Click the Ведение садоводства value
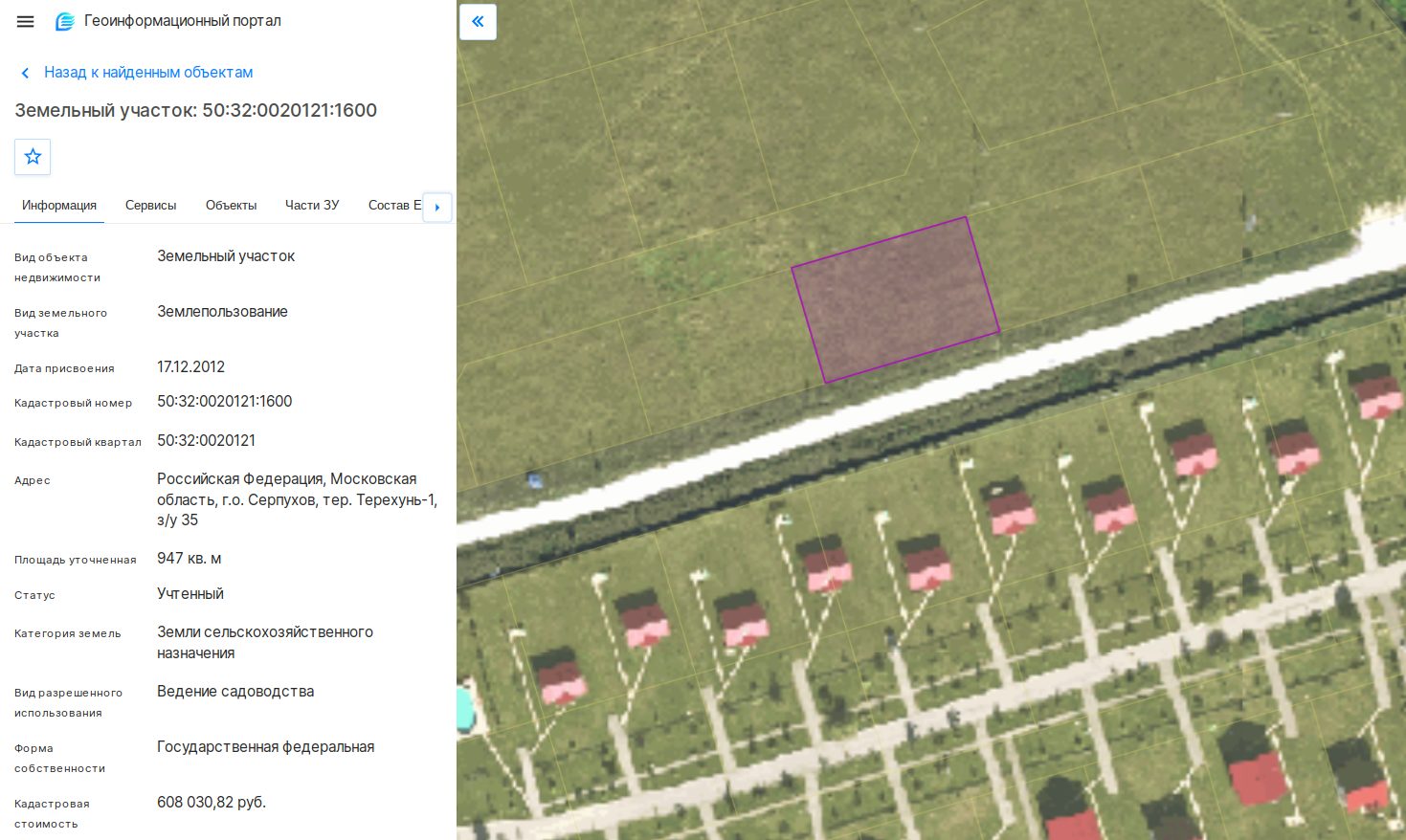This screenshot has width=1406, height=840. click(x=235, y=692)
